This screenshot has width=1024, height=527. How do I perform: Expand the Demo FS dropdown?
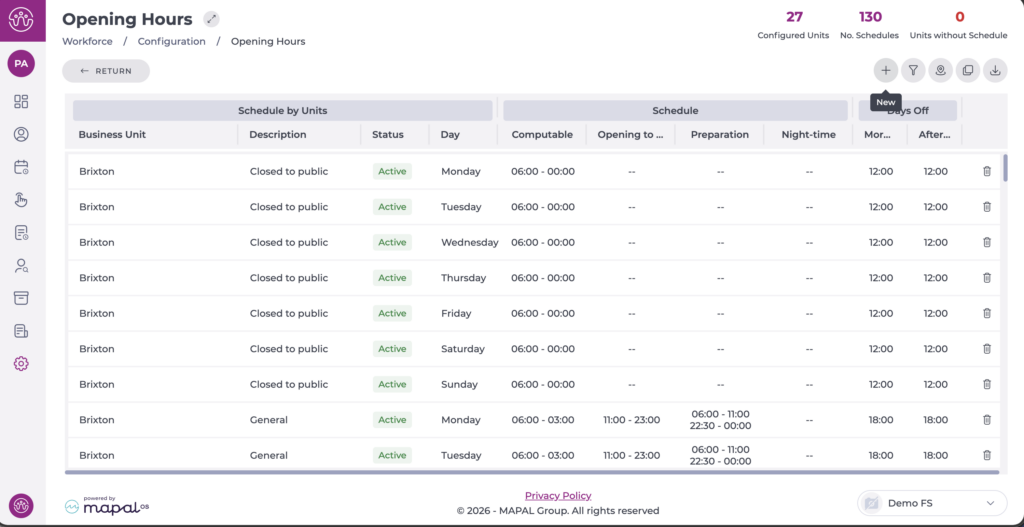[x=932, y=503]
